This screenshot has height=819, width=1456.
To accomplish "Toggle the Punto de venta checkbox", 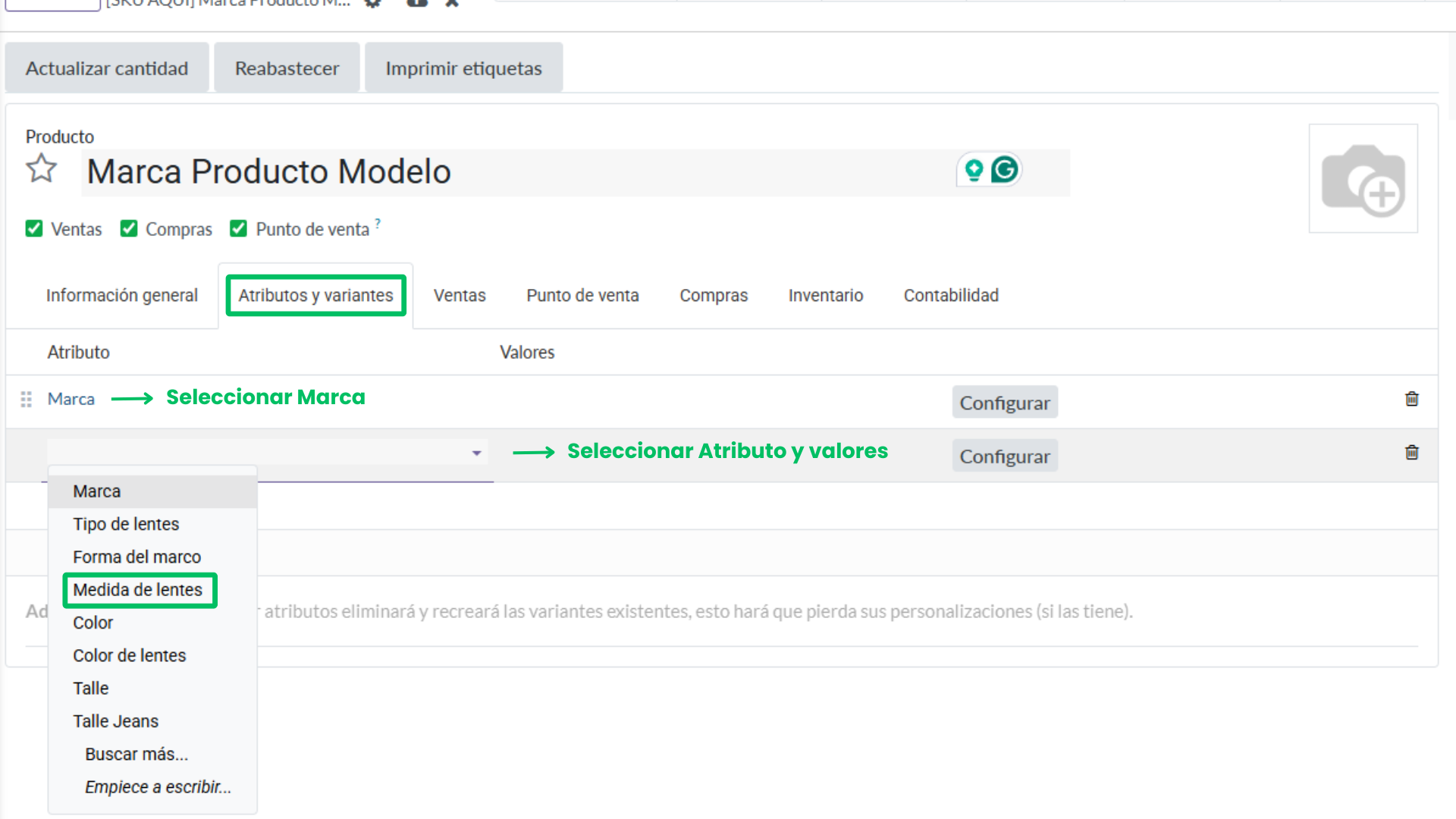I will pyautogui.click(x=238, y=228).
